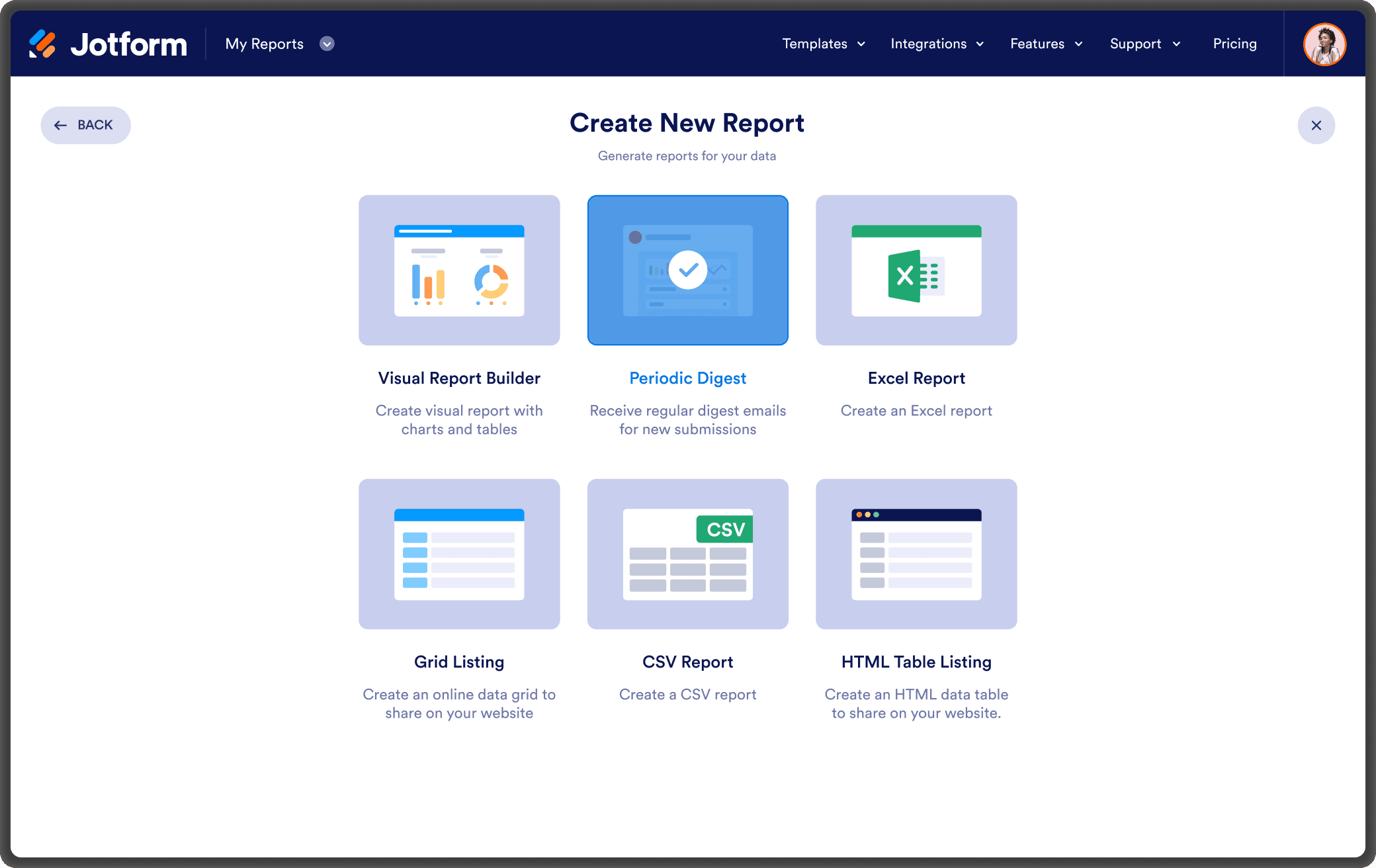Click the Jotform logo icon

(x=42, y=44)
